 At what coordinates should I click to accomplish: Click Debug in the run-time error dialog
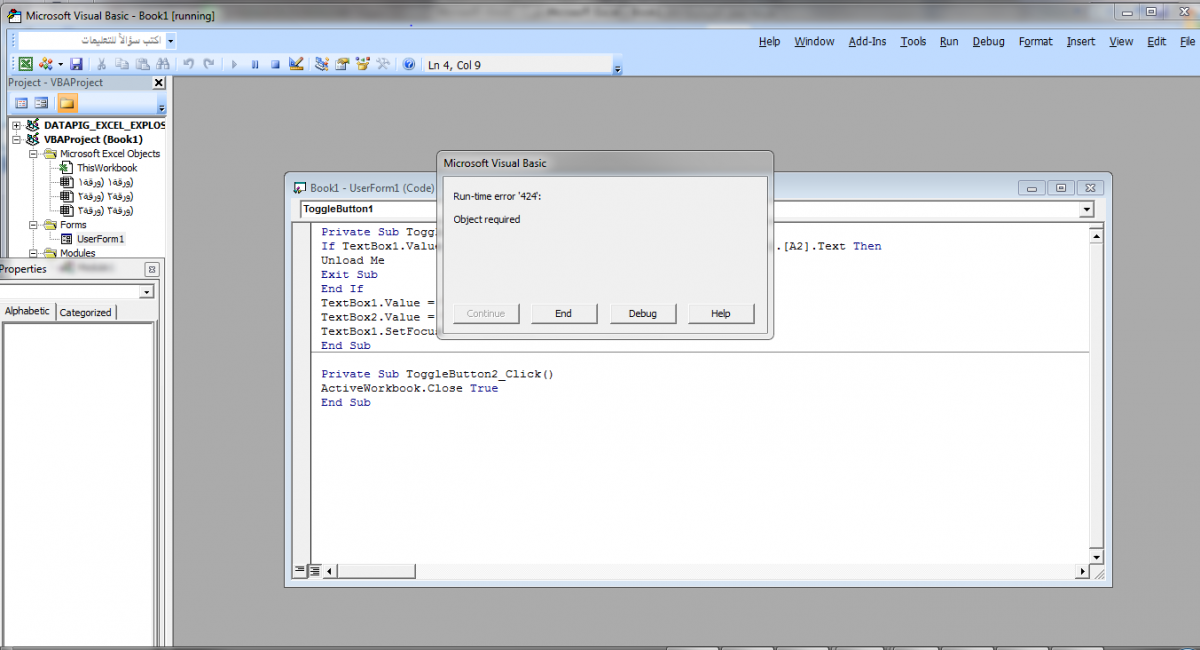point(642,313)
